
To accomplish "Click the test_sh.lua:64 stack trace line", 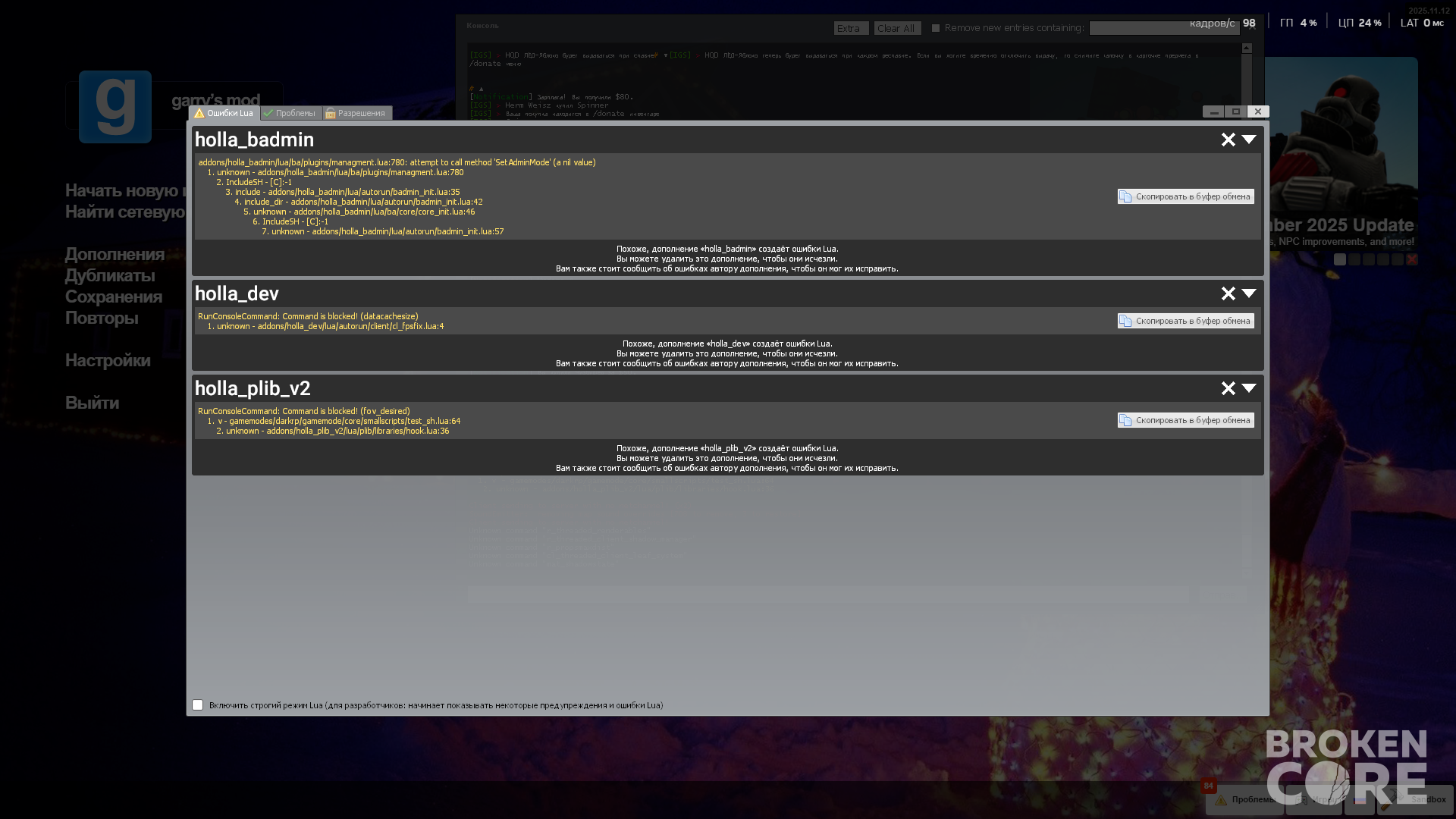I will (x=334, y=421).
